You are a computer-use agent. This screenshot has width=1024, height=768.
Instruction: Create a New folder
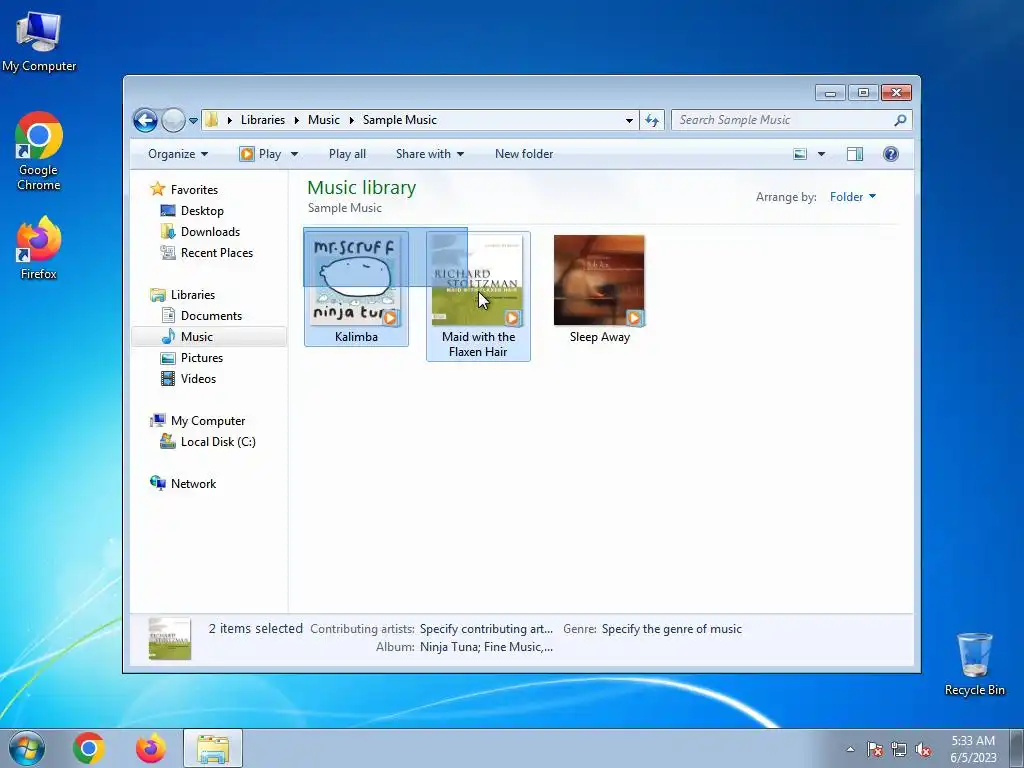524,154
